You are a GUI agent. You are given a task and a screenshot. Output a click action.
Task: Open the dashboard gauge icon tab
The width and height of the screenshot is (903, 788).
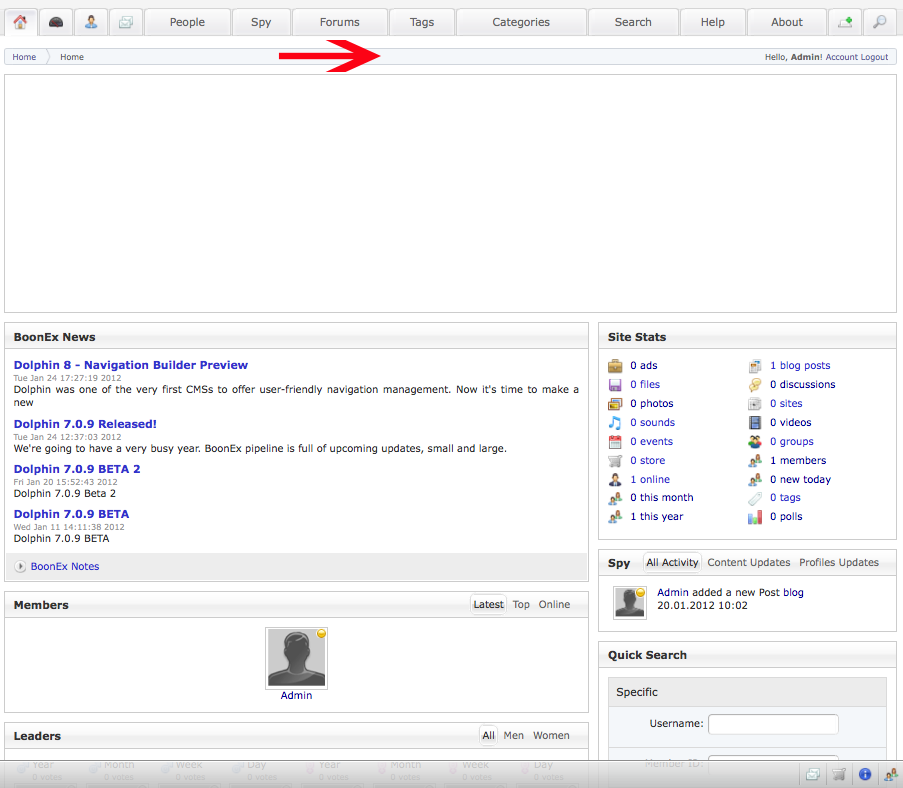56,22
